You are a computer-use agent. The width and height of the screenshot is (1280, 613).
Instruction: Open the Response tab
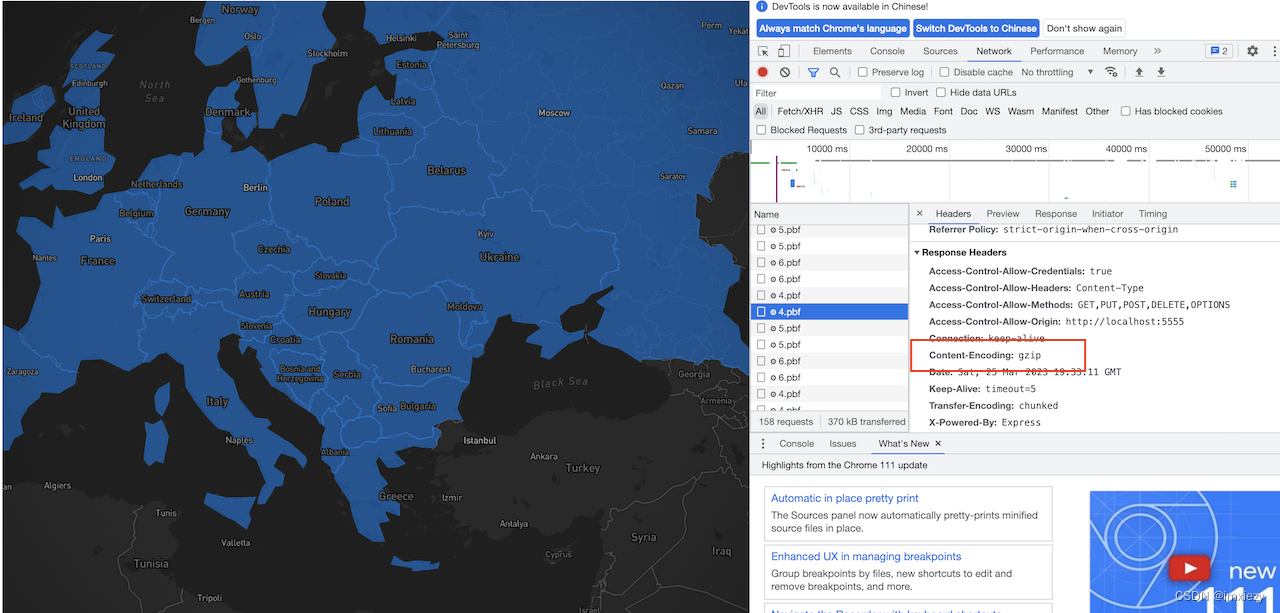(1056, 213)
